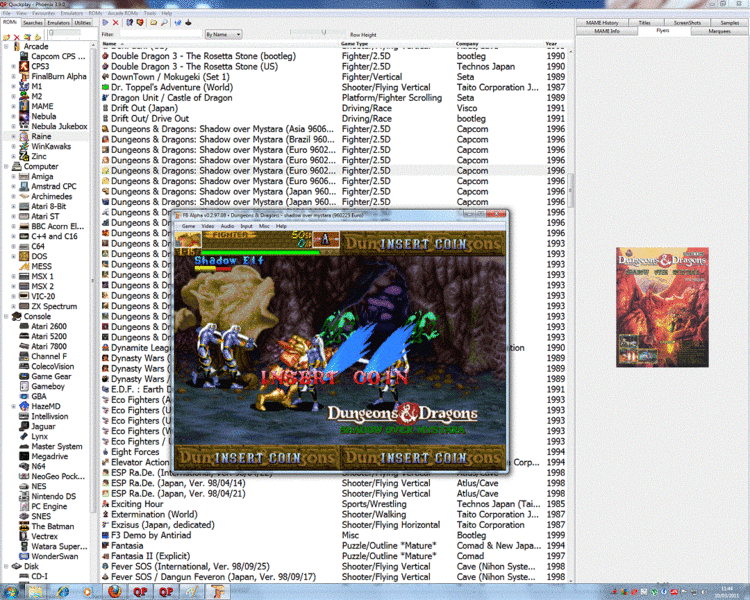Click the Dungeons & Dragons flyer thumbnail
Viewport: 750px width, 600px height.
pyautogui.click(x=662, y=307)
